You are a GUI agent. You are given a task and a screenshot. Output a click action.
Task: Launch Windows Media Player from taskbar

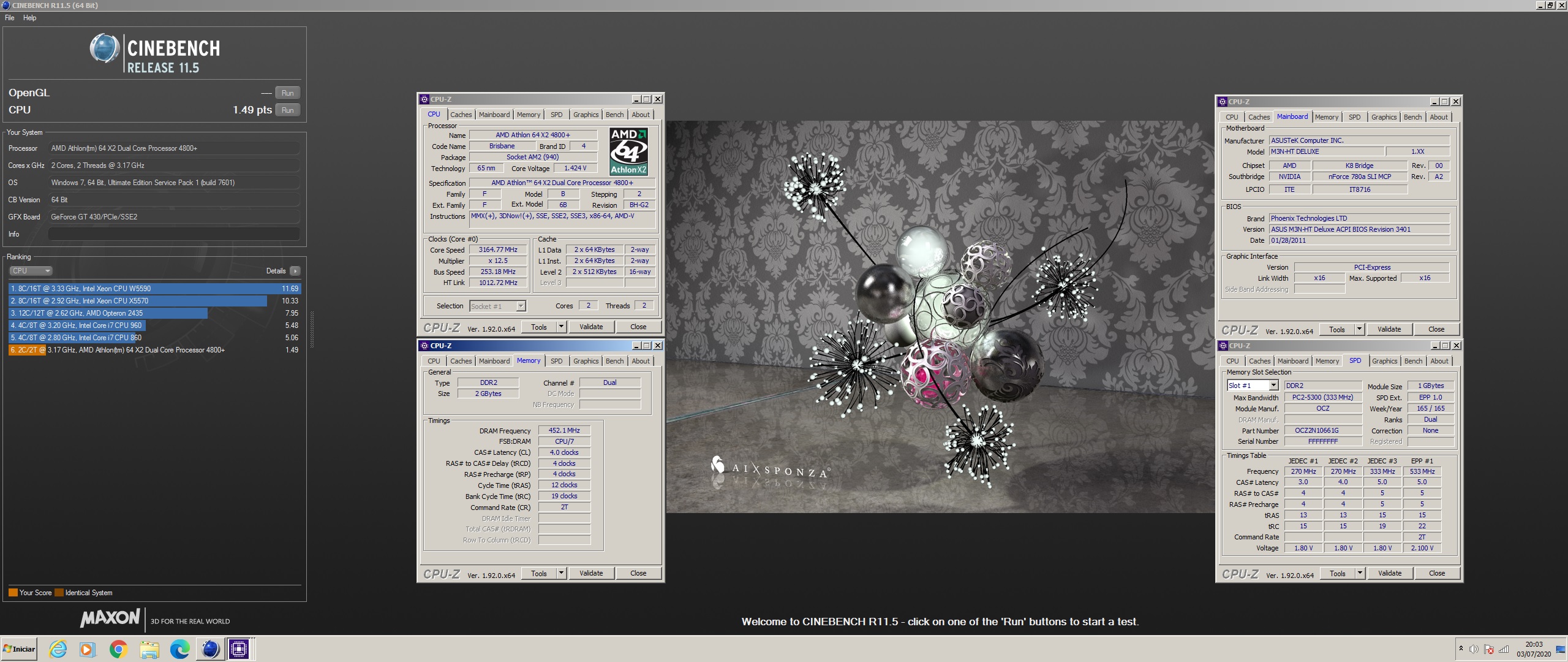coord(88,649)
